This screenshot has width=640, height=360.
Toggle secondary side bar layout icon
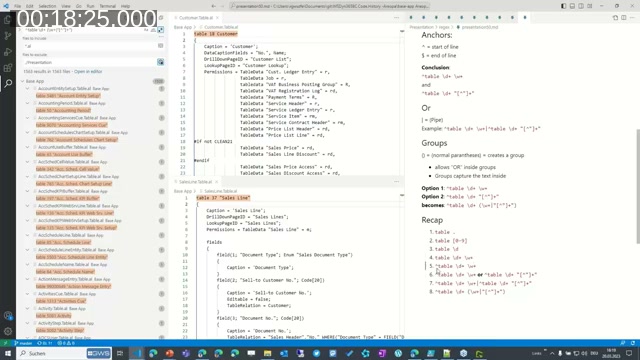(581, 6)
